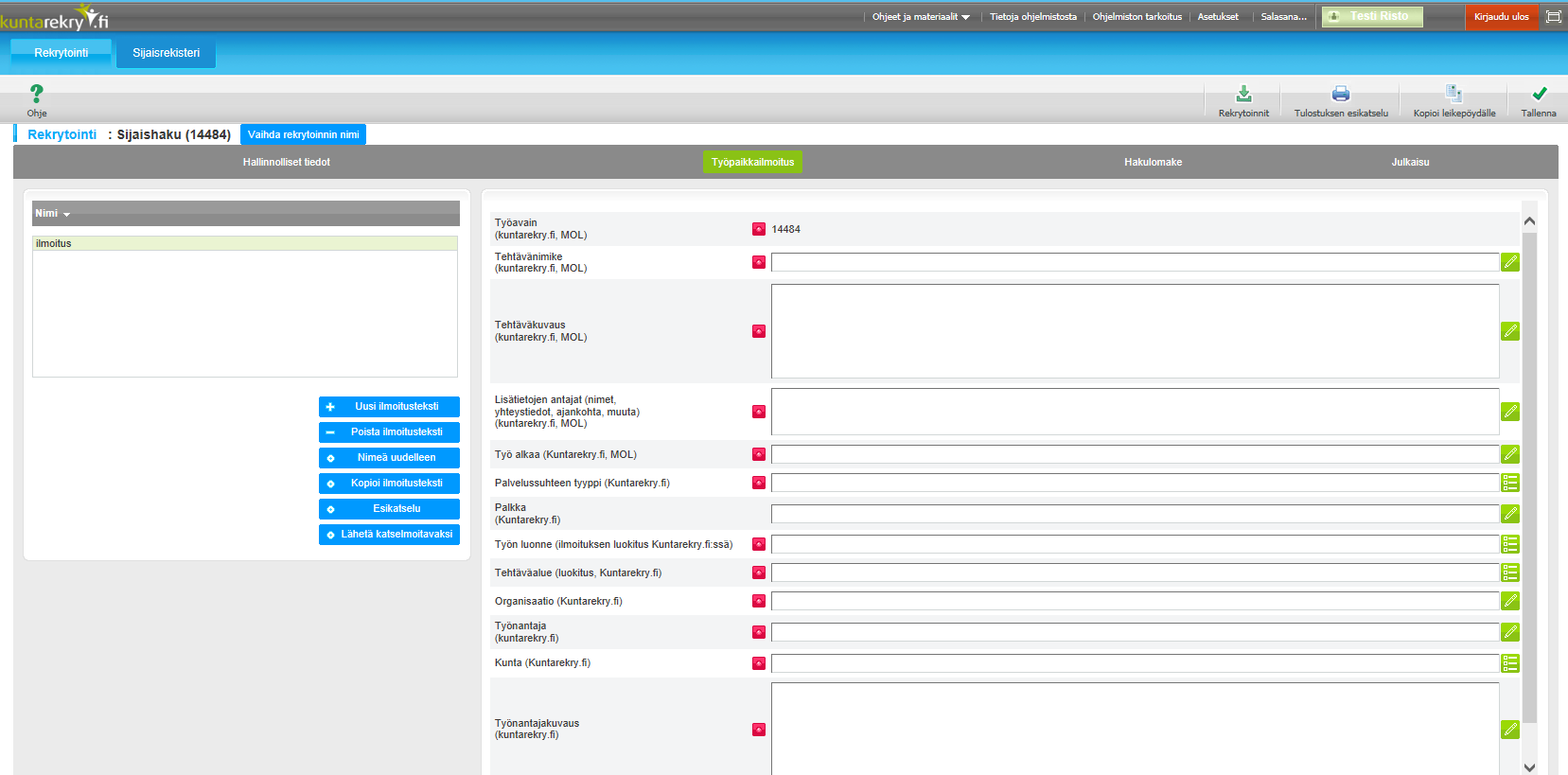Click into Tehtävänimike input field
Viewport: 1568px width, 775px height.
(1135, 262)
